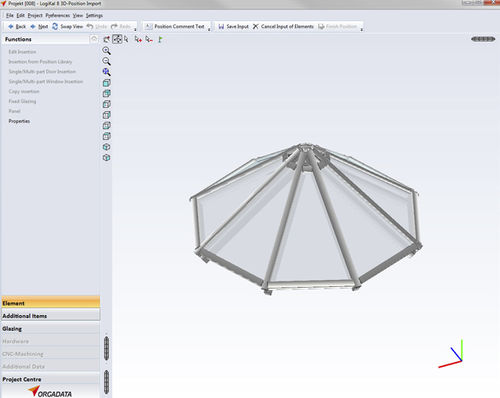Click the 3D roof dome model
This screenshot has height=398, width=500.
click(x=306, y=218)
